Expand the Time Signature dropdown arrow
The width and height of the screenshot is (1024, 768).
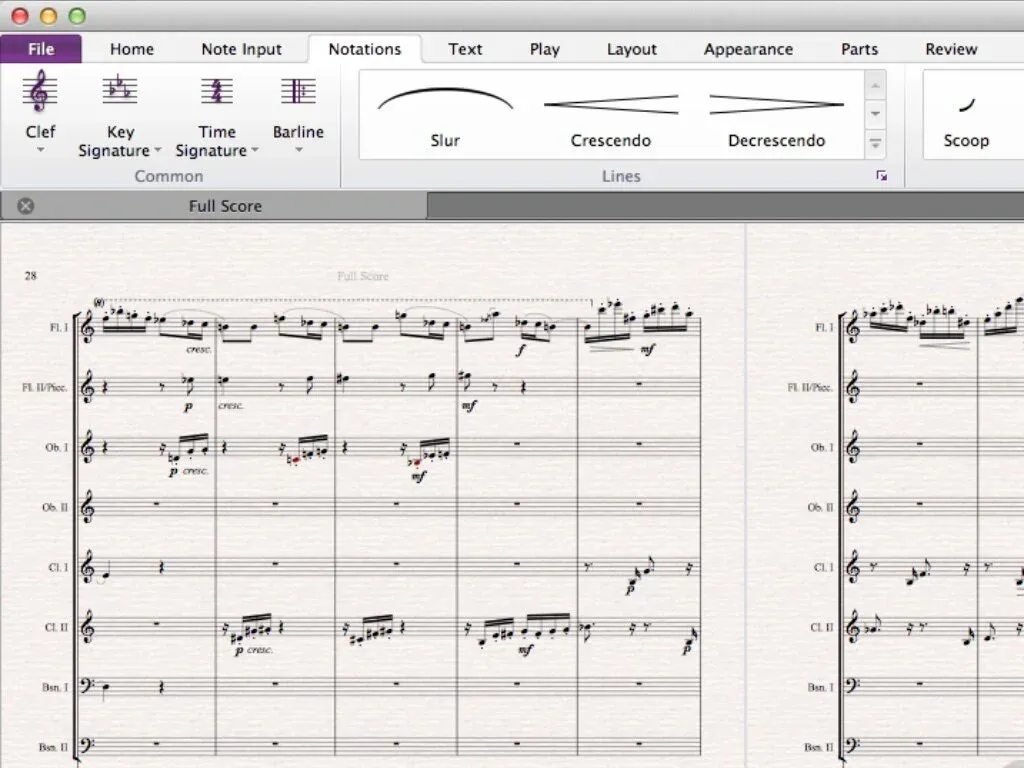[255, 150]
